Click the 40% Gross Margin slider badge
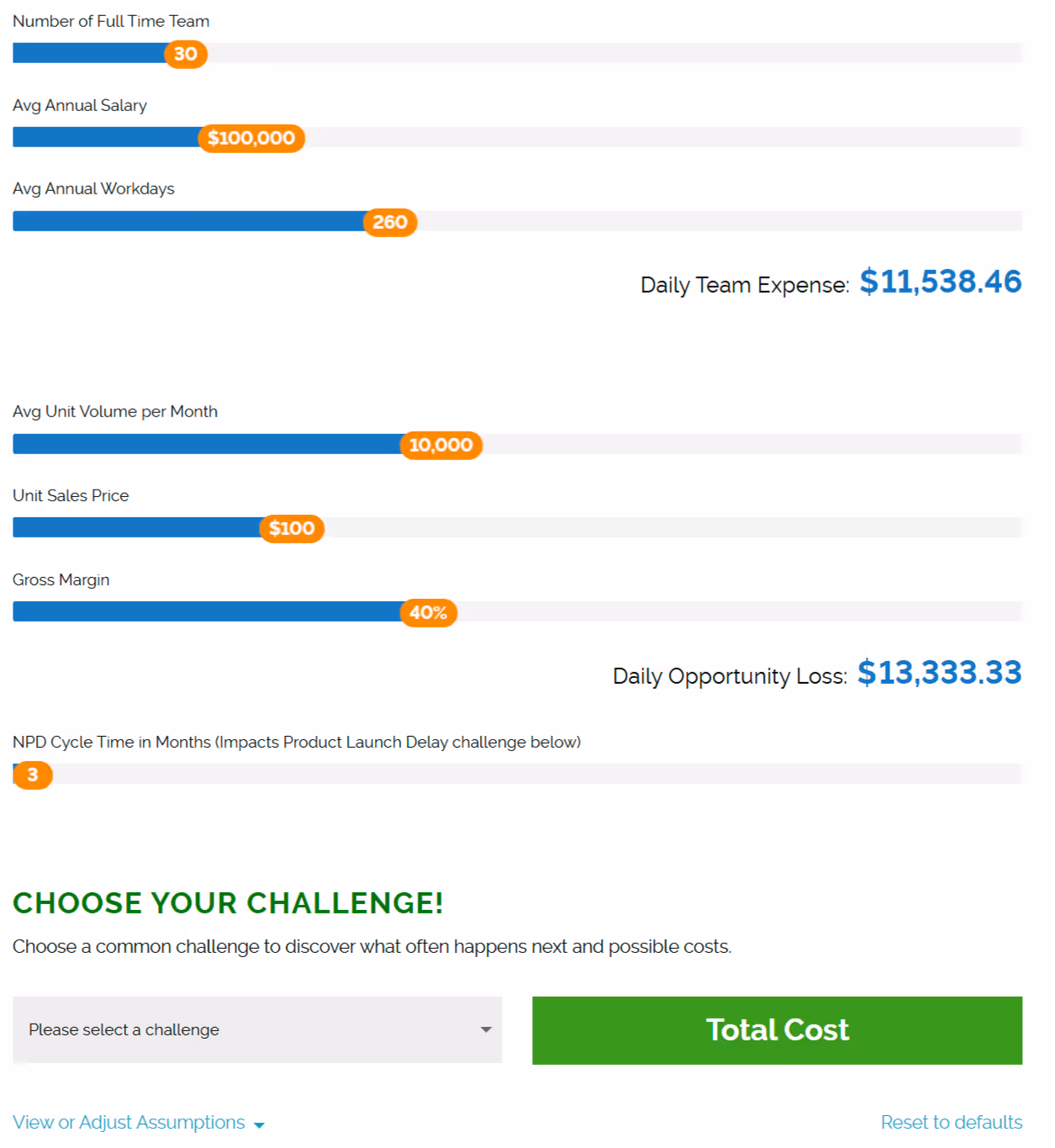The height and width of the screenshot is (1148, 1055). click(428, 613)
